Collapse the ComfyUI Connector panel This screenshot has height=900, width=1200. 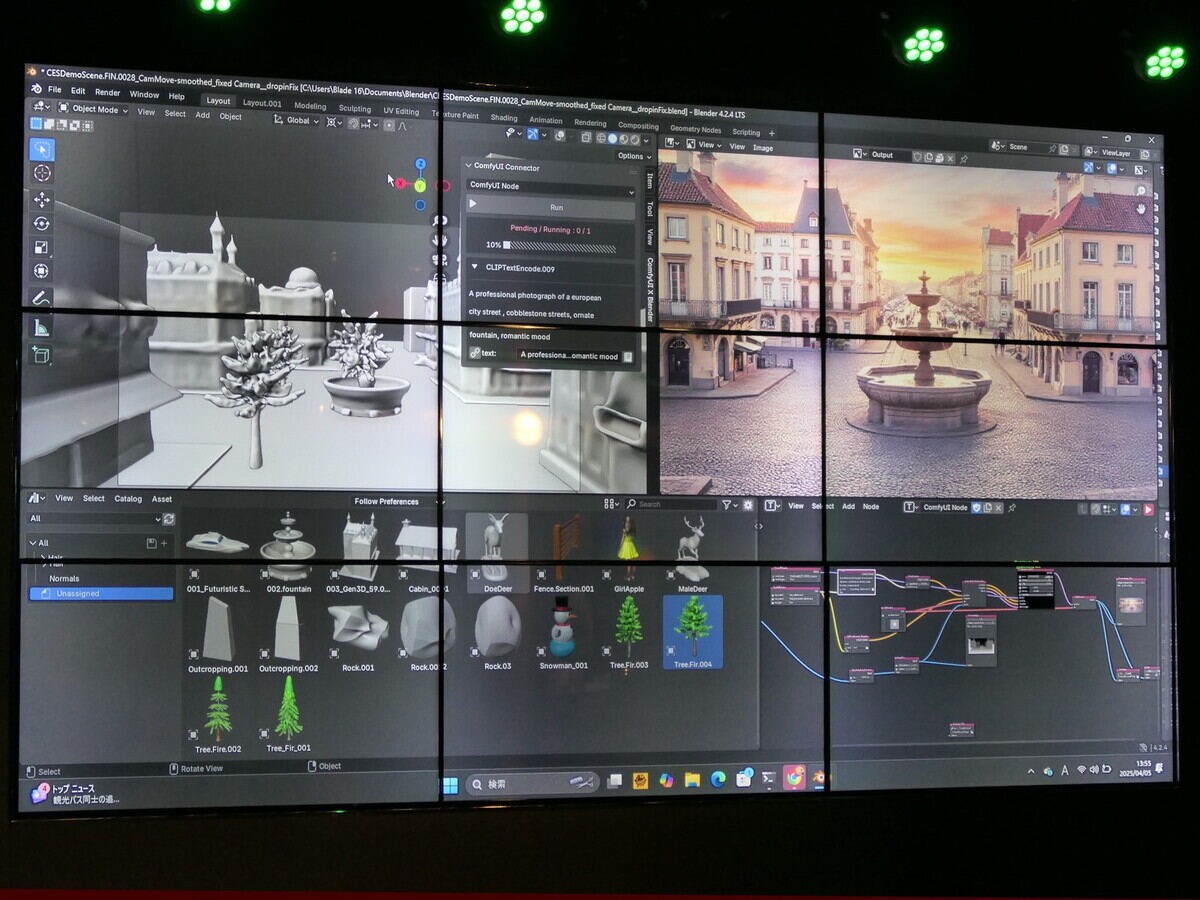[468, 167]
